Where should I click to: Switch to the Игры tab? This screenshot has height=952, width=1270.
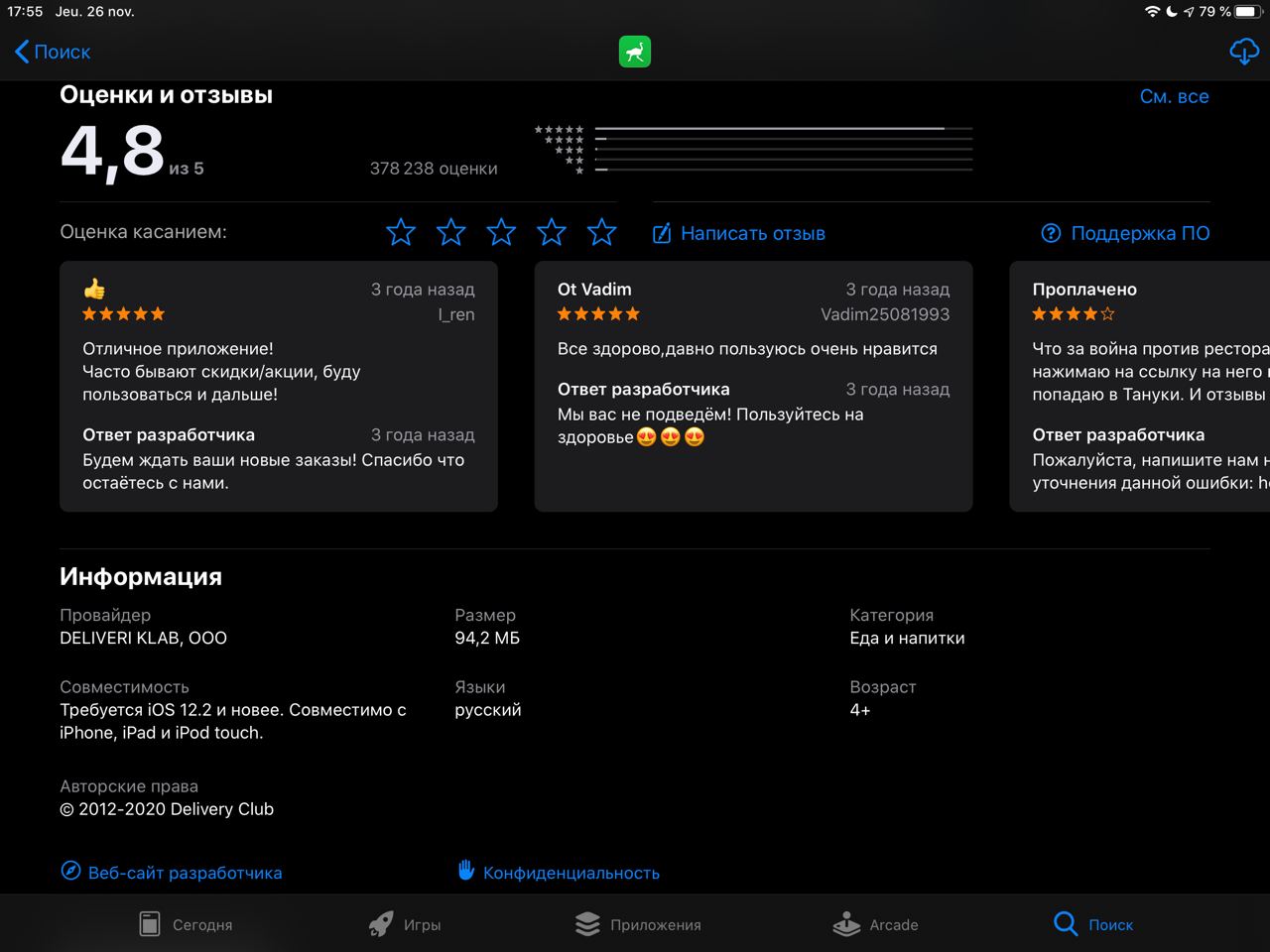(x=405, y=924)
